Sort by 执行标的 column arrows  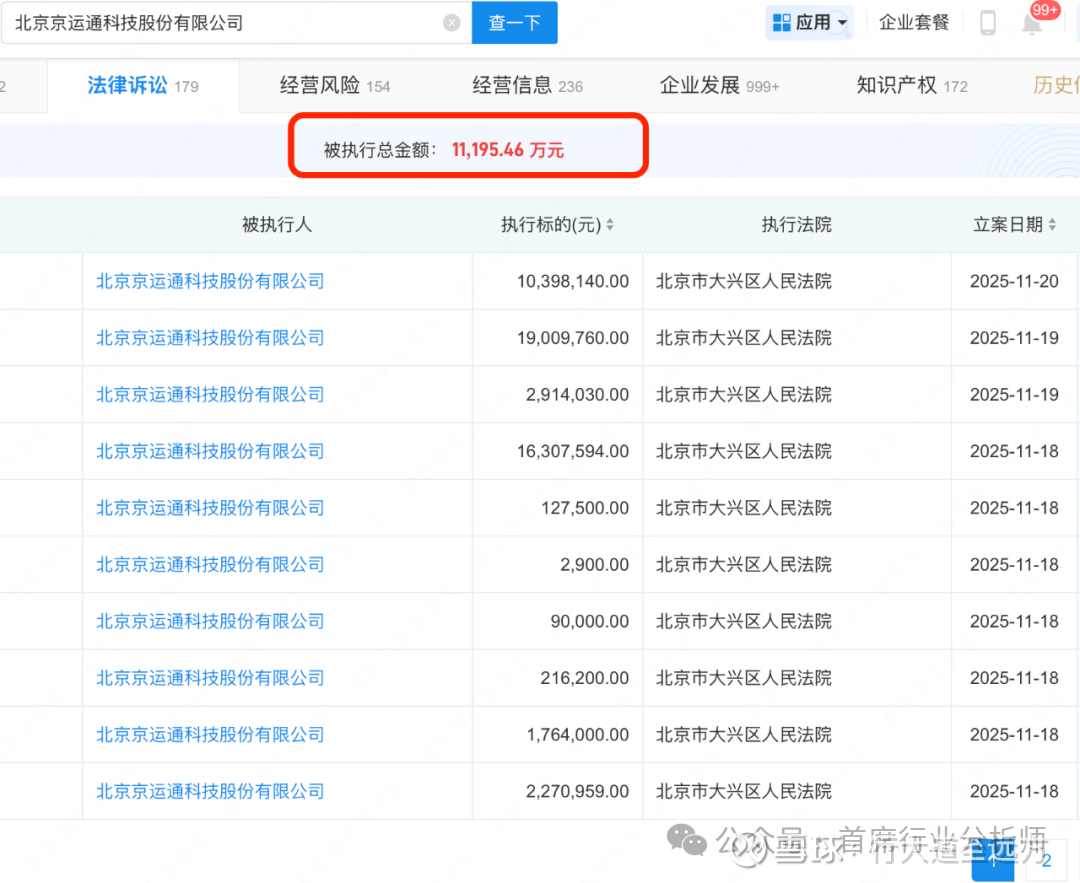(610, 226)
